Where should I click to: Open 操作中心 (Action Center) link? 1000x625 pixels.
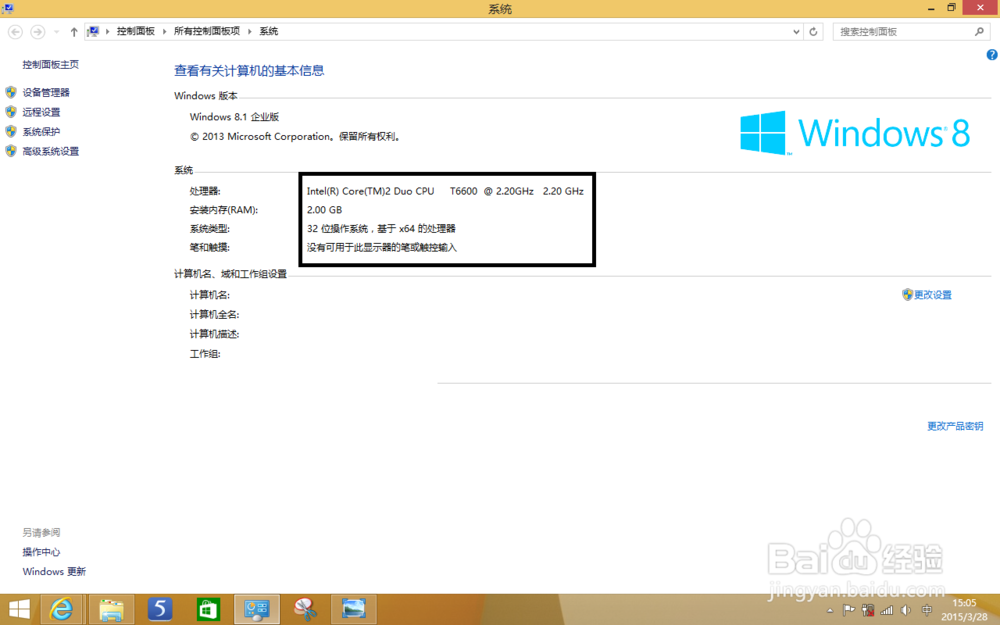pos(41,552)
